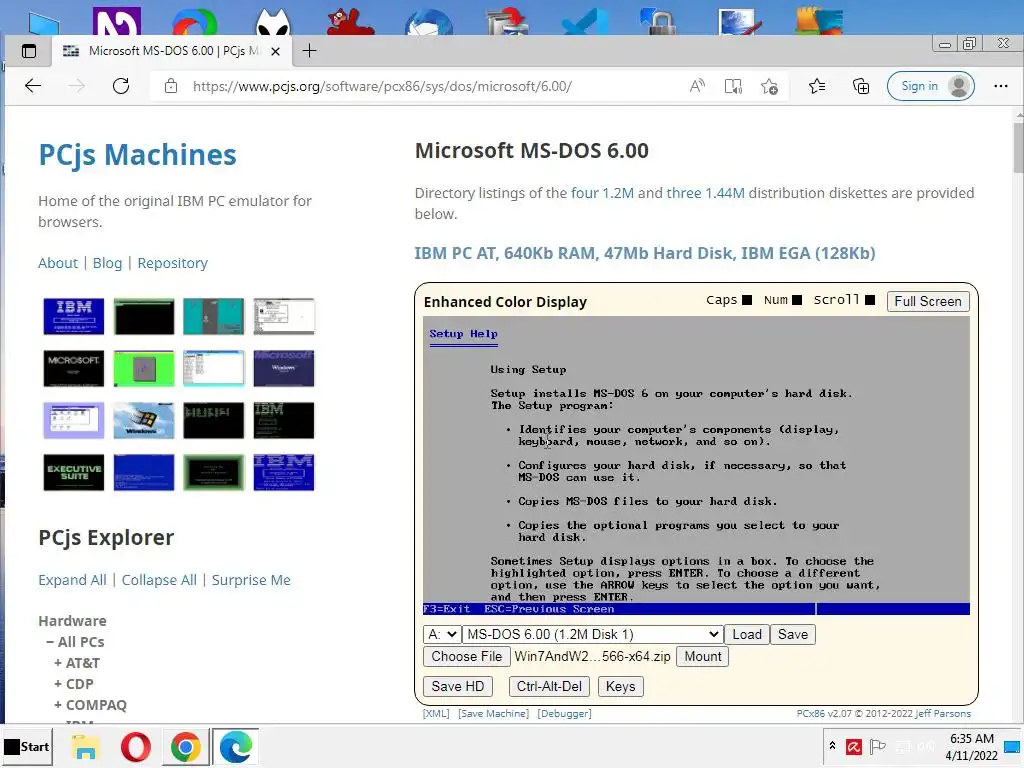
Task: View site information lock icon
Action: (x=170, y=86)
